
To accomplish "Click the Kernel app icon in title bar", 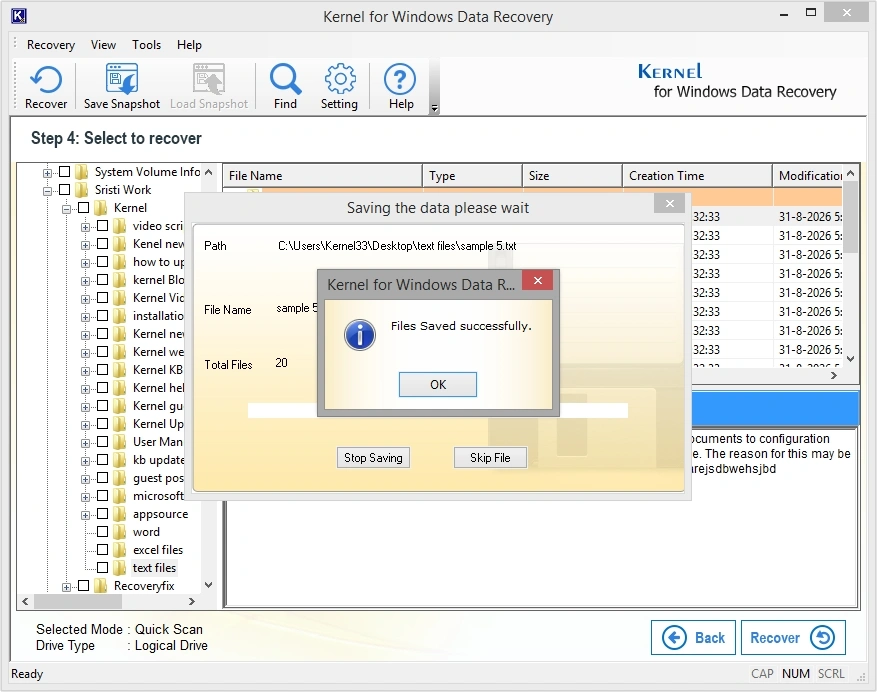I will 18,16.
